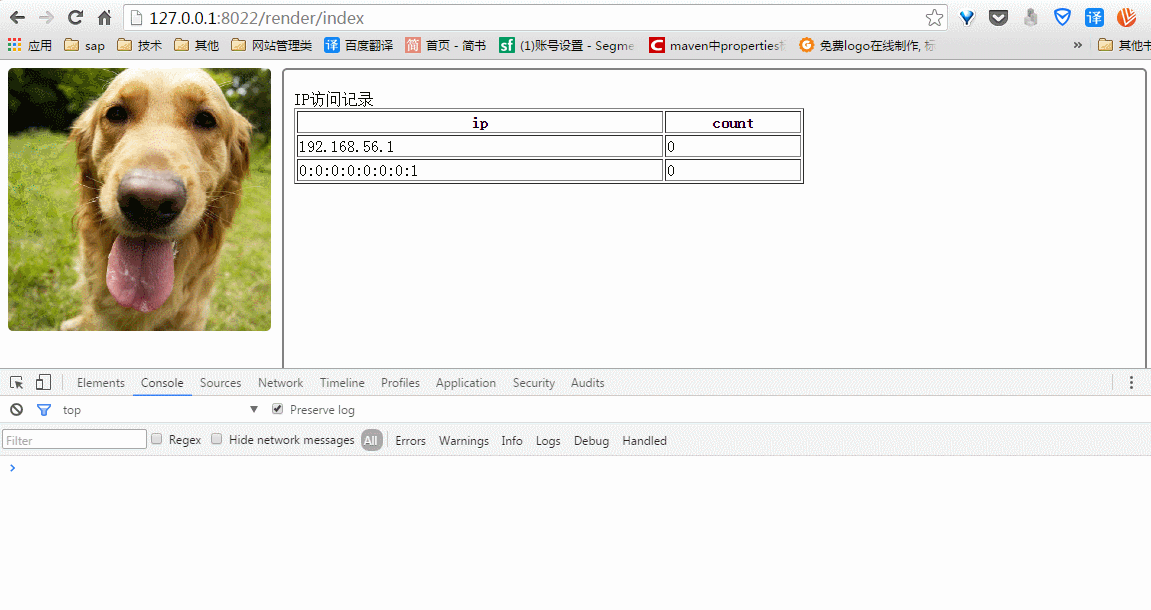This screenshot has height=610, width=1151.
Task: Show hidden bookmarks with the chevron
Action: (x=1078, y=46)
